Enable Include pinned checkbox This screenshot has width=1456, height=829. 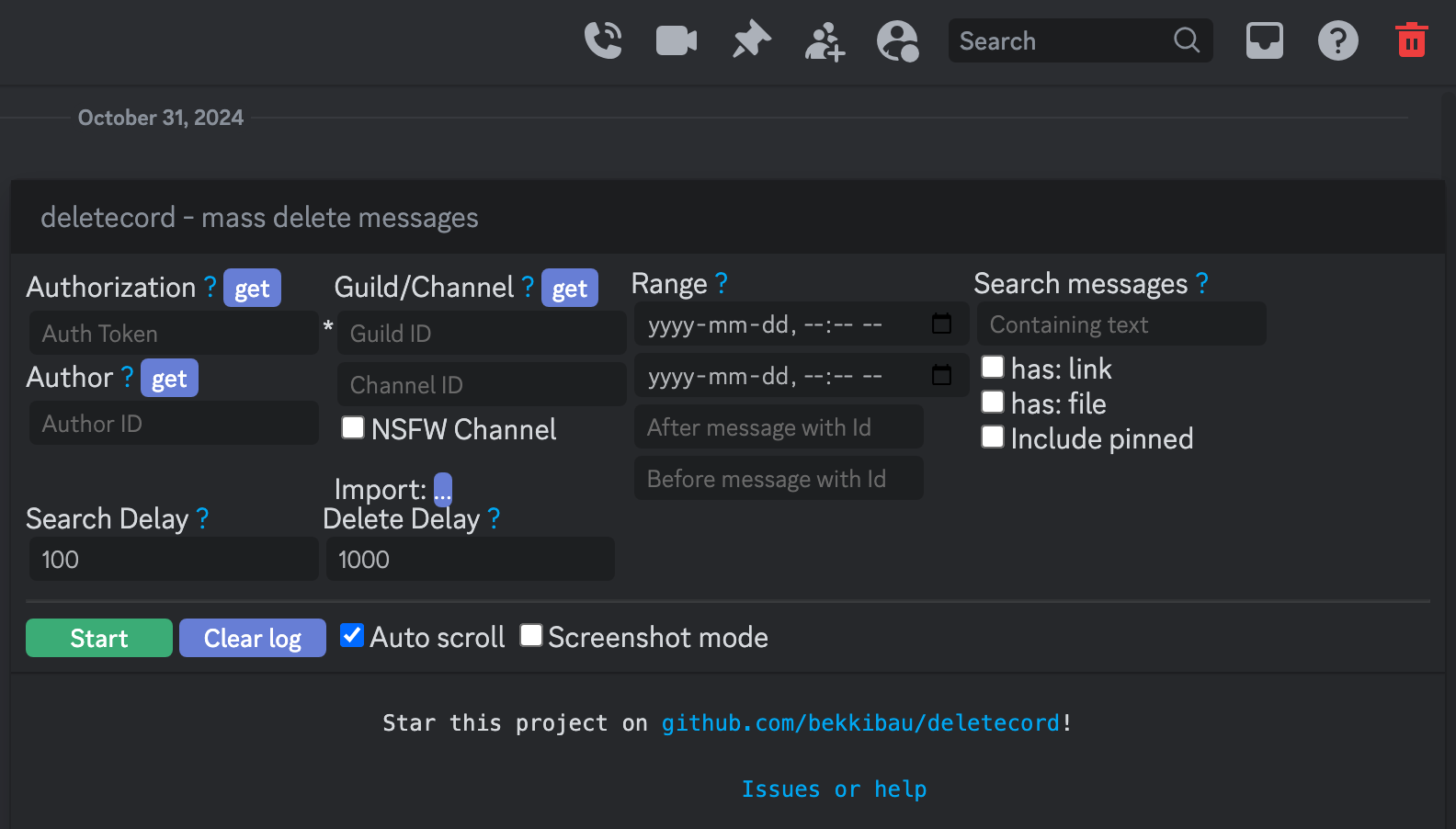(993, 437)
